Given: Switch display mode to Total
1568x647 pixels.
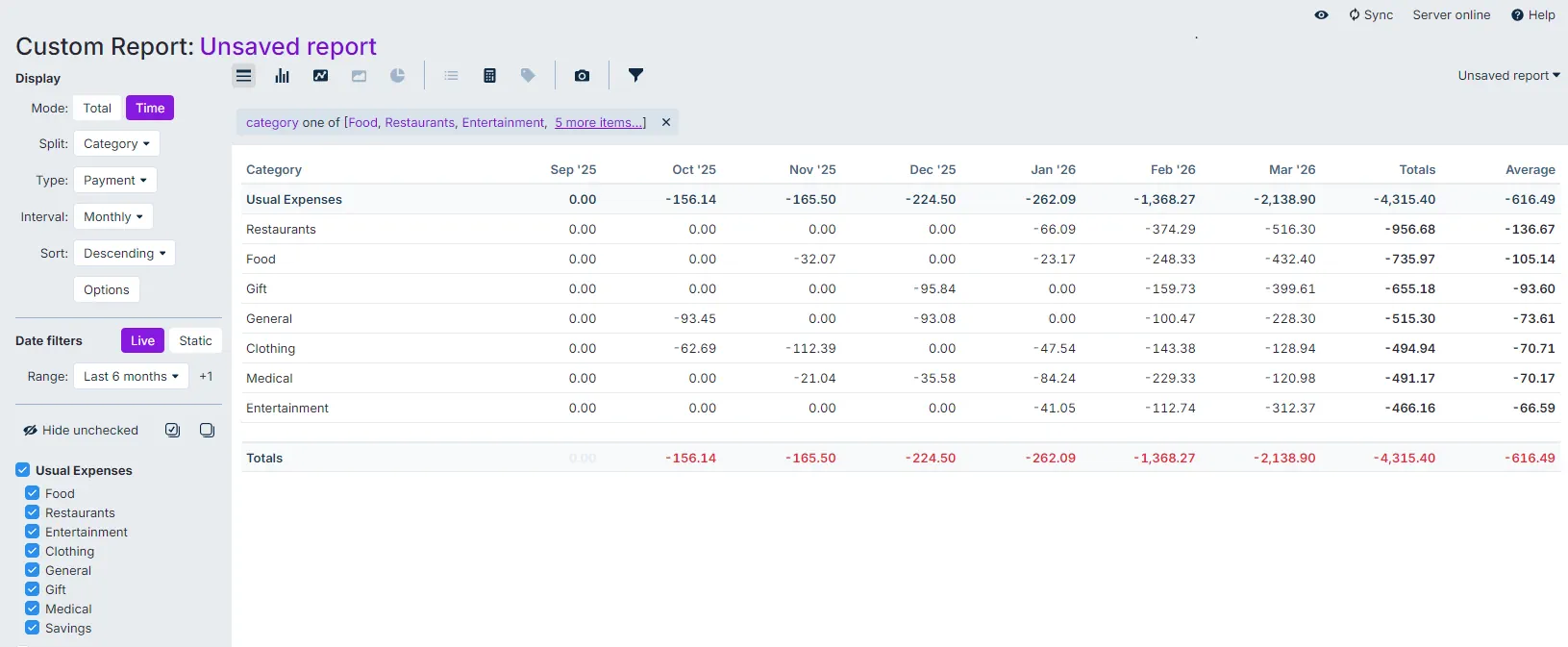Looking at the screenshot, I should pyautogui.click(x=97, y=109).
